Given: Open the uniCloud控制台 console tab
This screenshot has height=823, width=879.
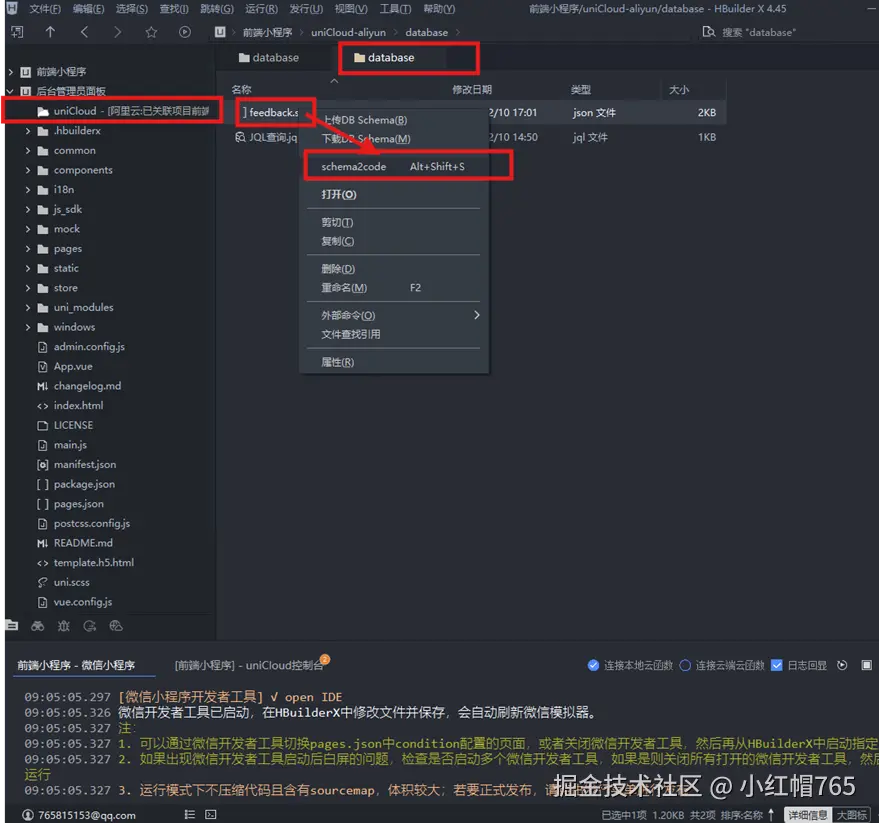Looking at the screenshot, I should point(249,665).
